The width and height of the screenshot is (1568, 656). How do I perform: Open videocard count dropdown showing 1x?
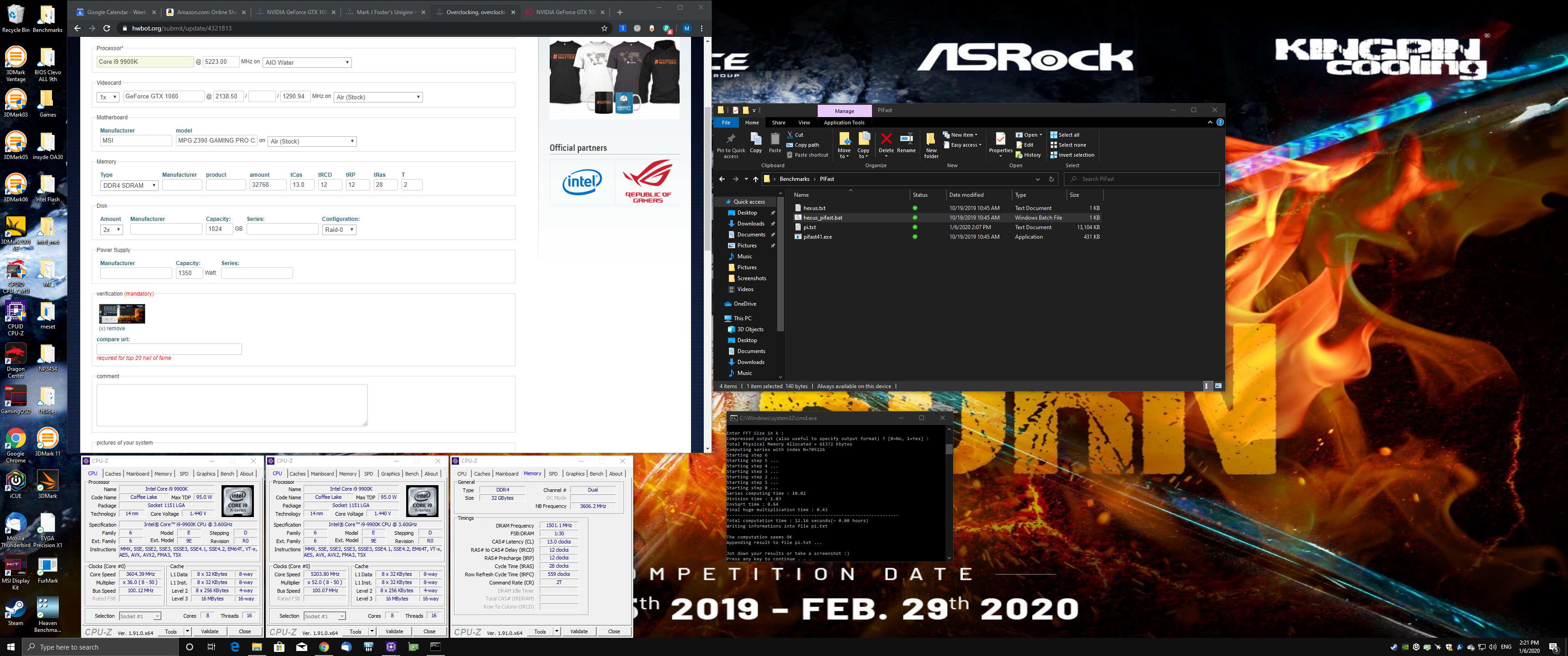(x=108, y=97)
